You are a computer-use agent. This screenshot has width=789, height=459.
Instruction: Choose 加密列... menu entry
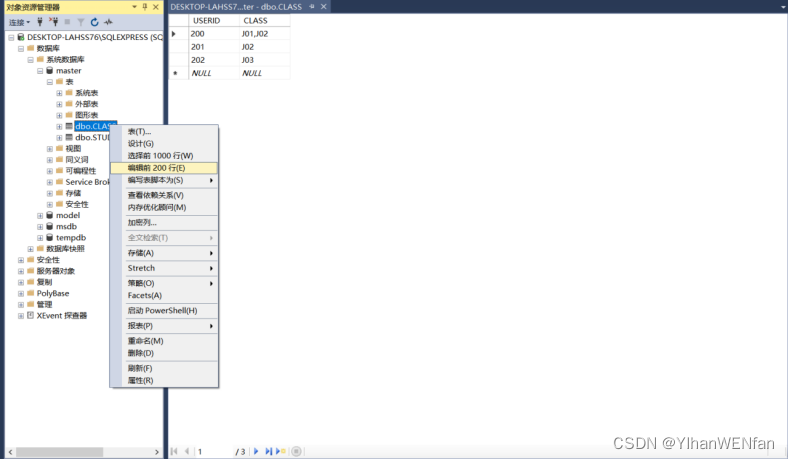pyautogui.click(x=164, y=222)
